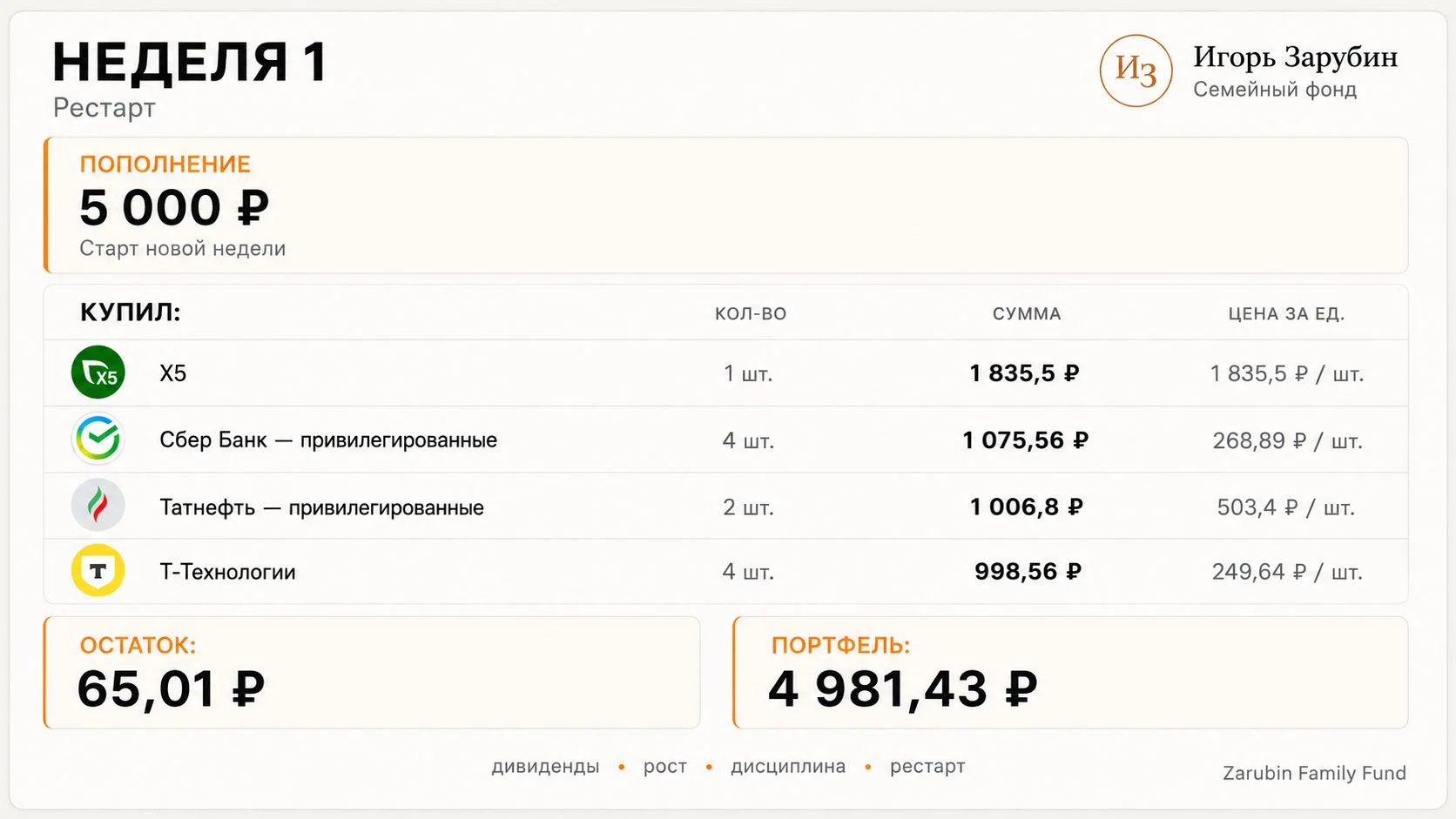The image size is (1456, 819).
Task: Click the Т-Технологии stock name
Action: pyautogui.click(x=227, y=572)
